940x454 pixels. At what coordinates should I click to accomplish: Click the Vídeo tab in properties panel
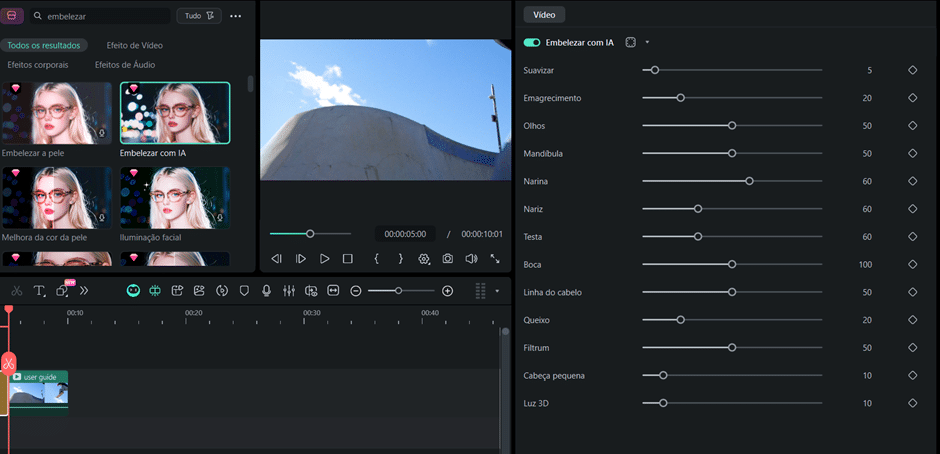tap(544, 15)
